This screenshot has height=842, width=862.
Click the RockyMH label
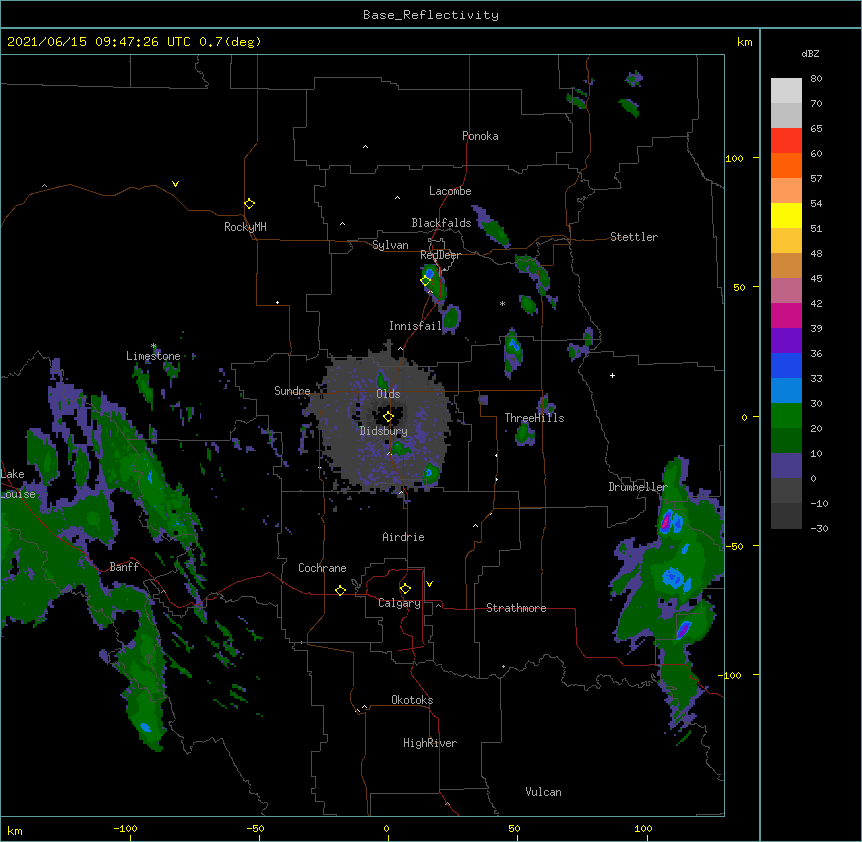click(x=245, y=227)
